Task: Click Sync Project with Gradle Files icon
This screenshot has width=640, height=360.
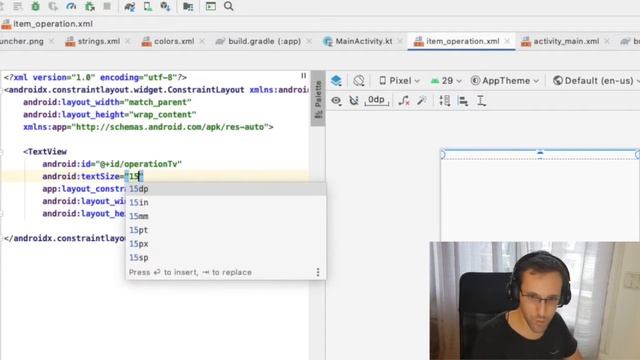Action: 130,6
